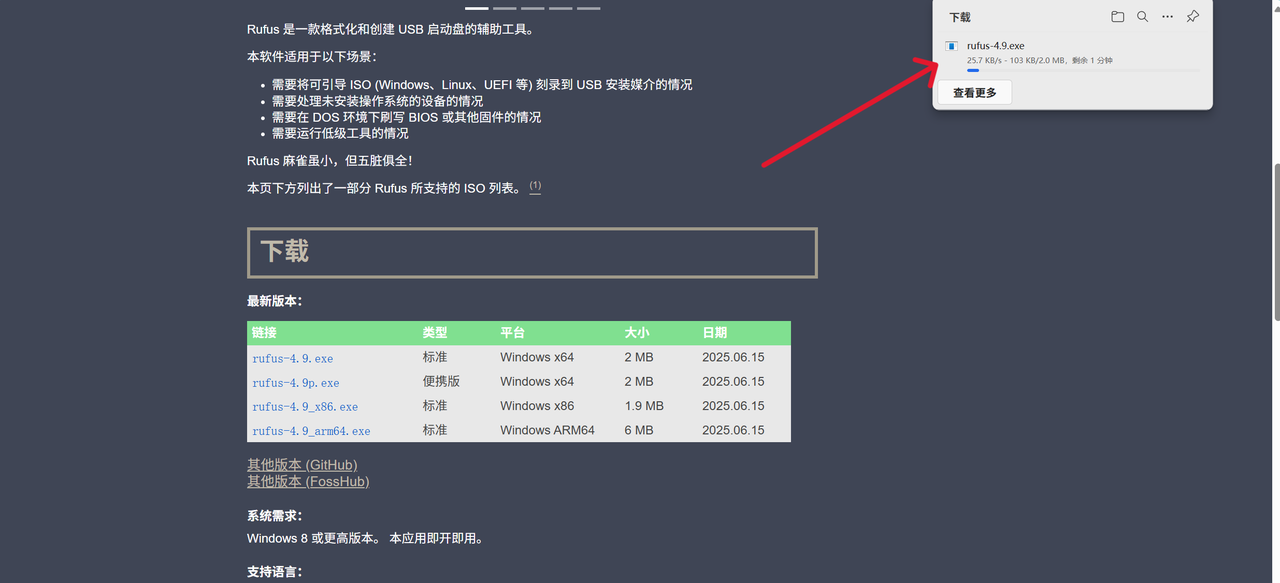This screenshot has width=1280, height=583.
Task: Download the rufus-4.9_x86.exe link
Action: coord(305,406)
